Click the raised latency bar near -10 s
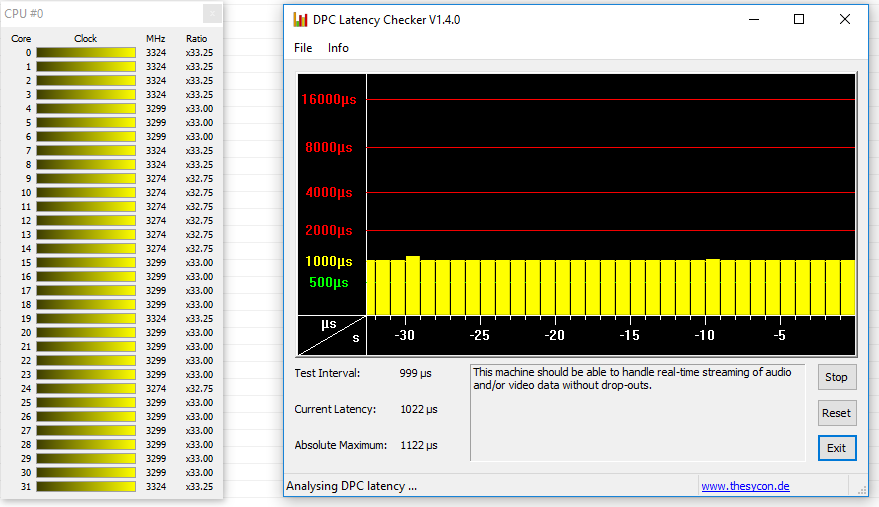Screen dimensions: 879x507 pos(713,287)
